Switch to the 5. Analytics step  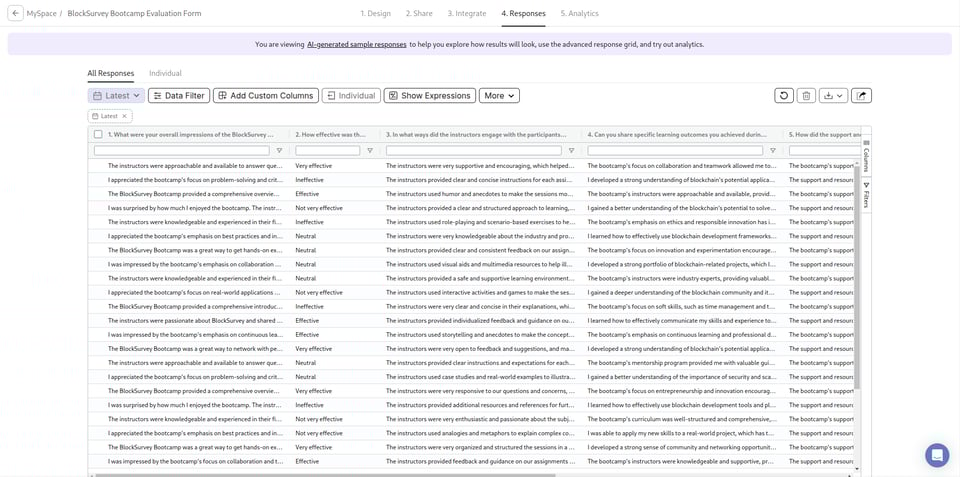580,13
